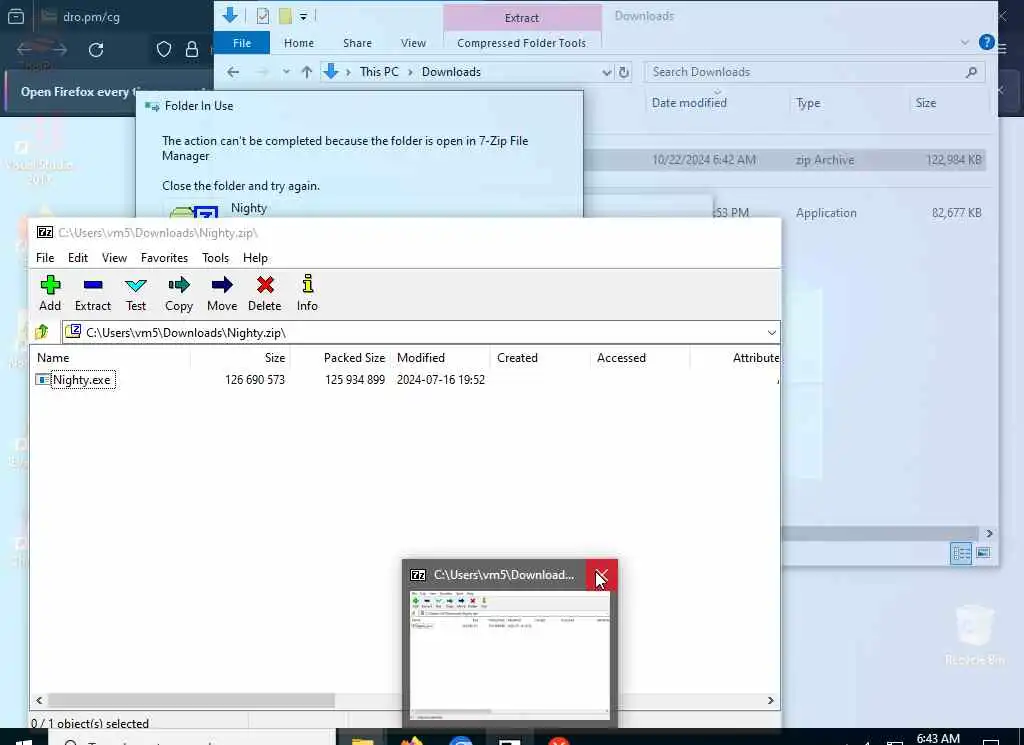This screenshot has width=1024, height=745.
Task: Go up one level in Explorer
Action: tap(306, 72)
